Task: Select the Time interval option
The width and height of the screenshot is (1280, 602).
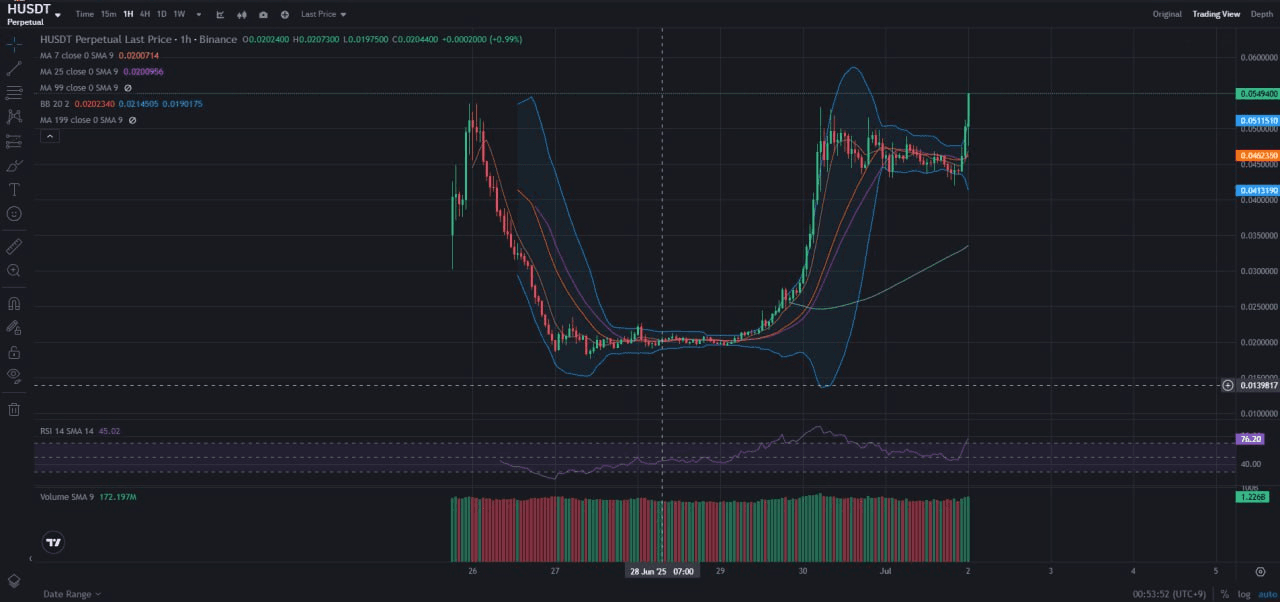Action: click(84, 14)
